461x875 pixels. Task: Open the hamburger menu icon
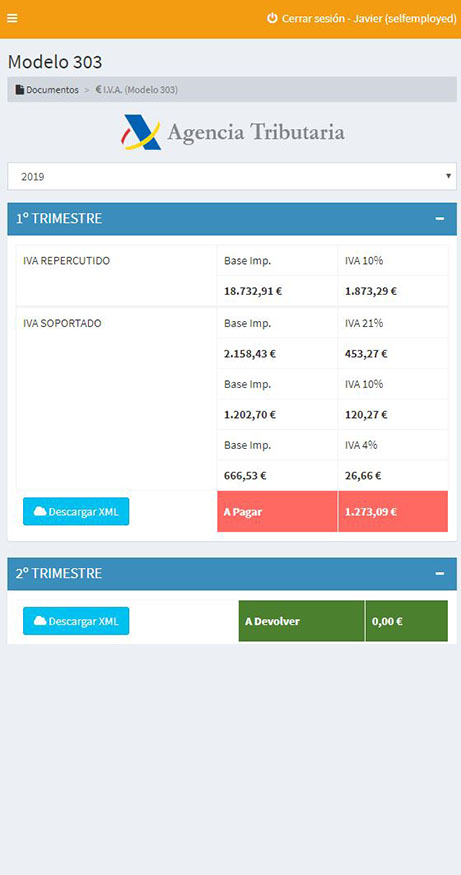click(12, 18)
